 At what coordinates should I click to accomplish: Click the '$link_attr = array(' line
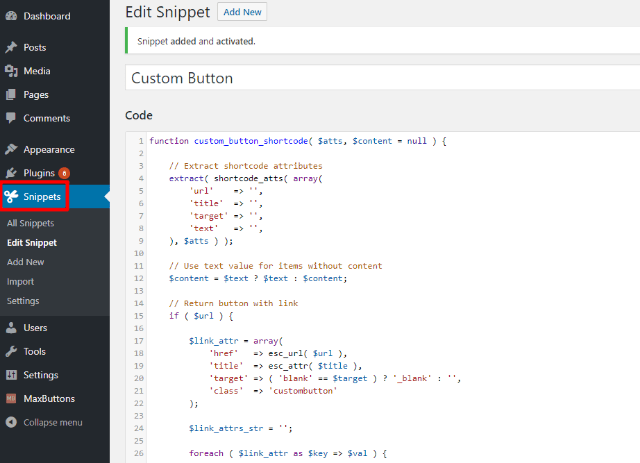pos(236,341)
